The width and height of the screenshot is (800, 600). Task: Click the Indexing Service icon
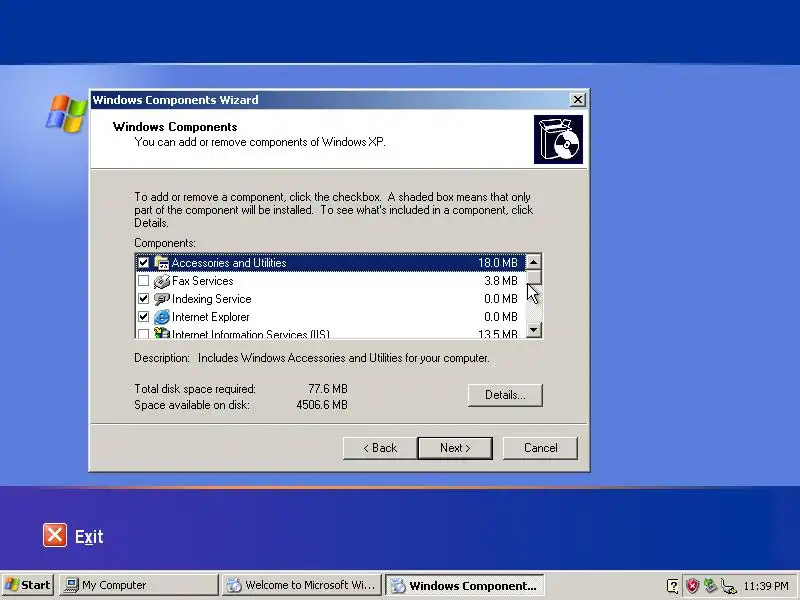pos(161,299)
